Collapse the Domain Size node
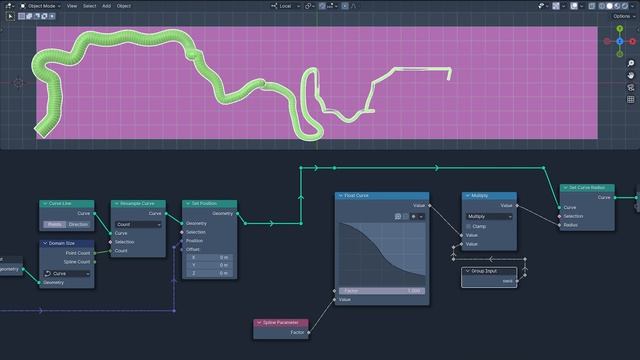Screen dimensions: 640x360 coord(44,243)
